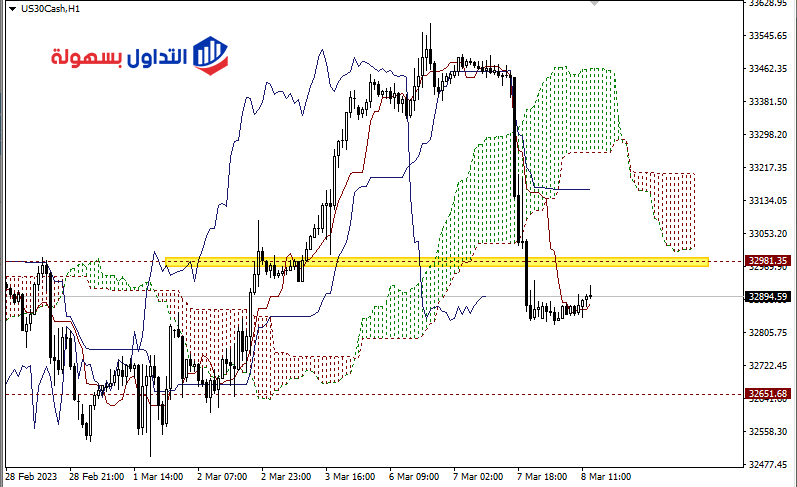
Task: Click the 33462.35 price axis value
Action: point(768,69)
